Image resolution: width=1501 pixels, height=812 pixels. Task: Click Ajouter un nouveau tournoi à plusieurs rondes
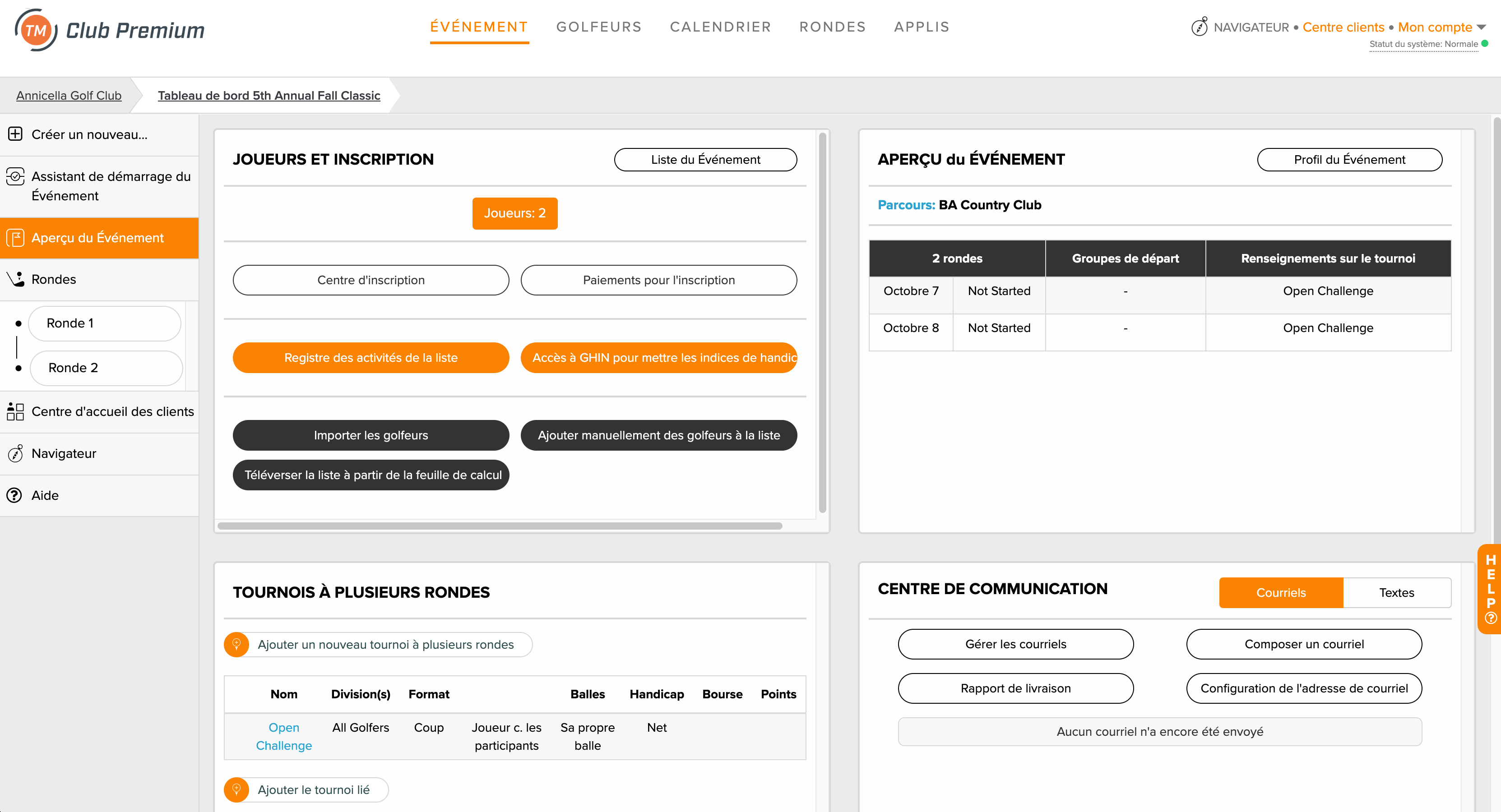click(x=386, y=644)
